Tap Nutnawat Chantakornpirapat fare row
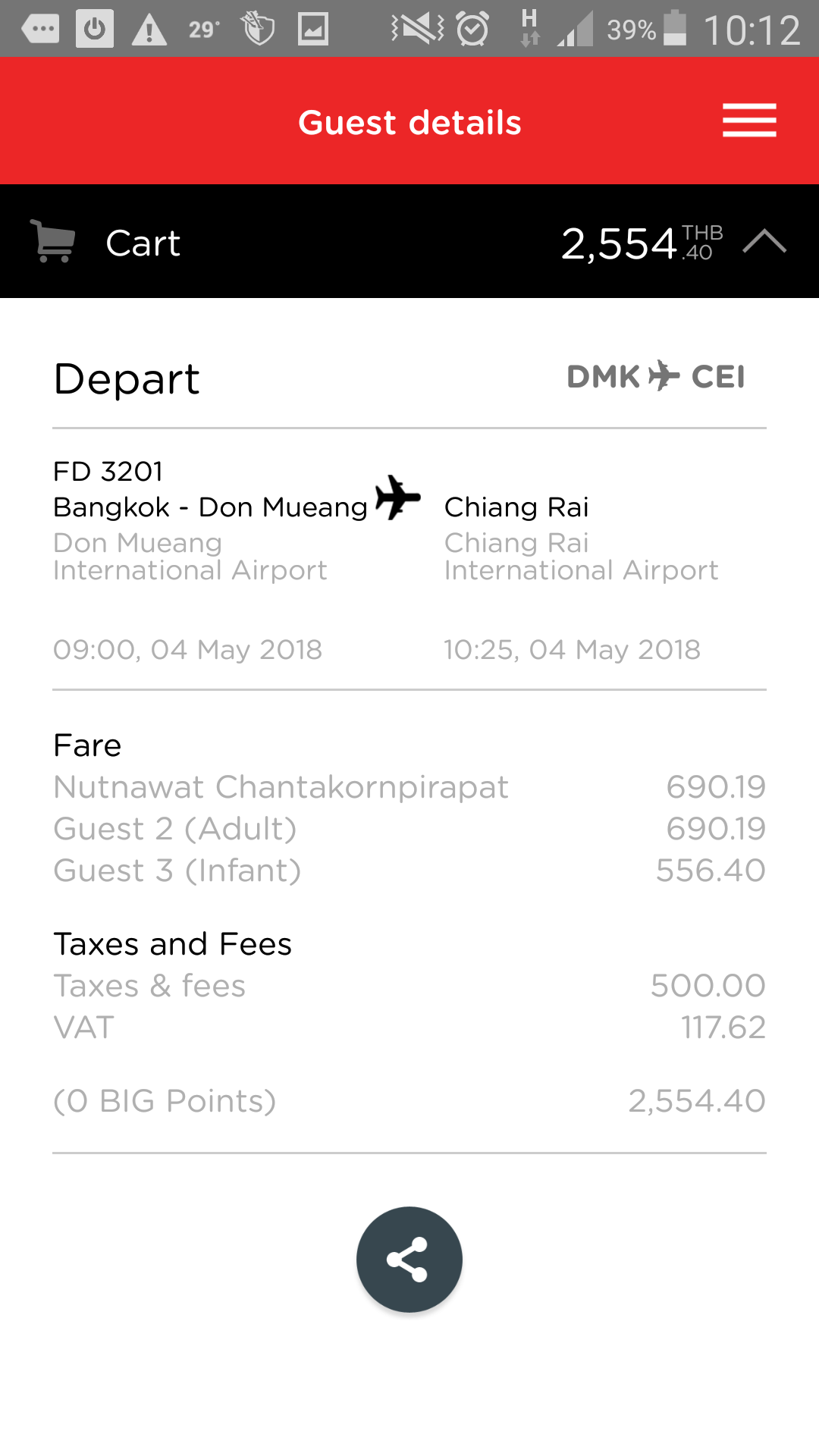819x1456 pixels. pos(409,787)
